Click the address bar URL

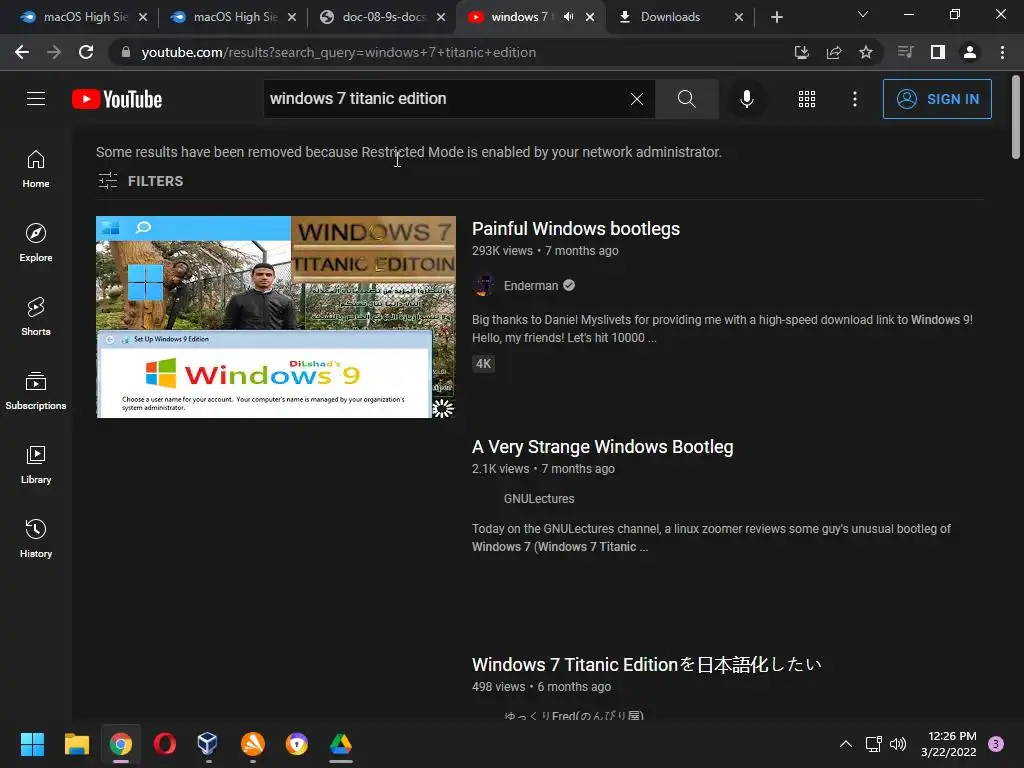338,52
